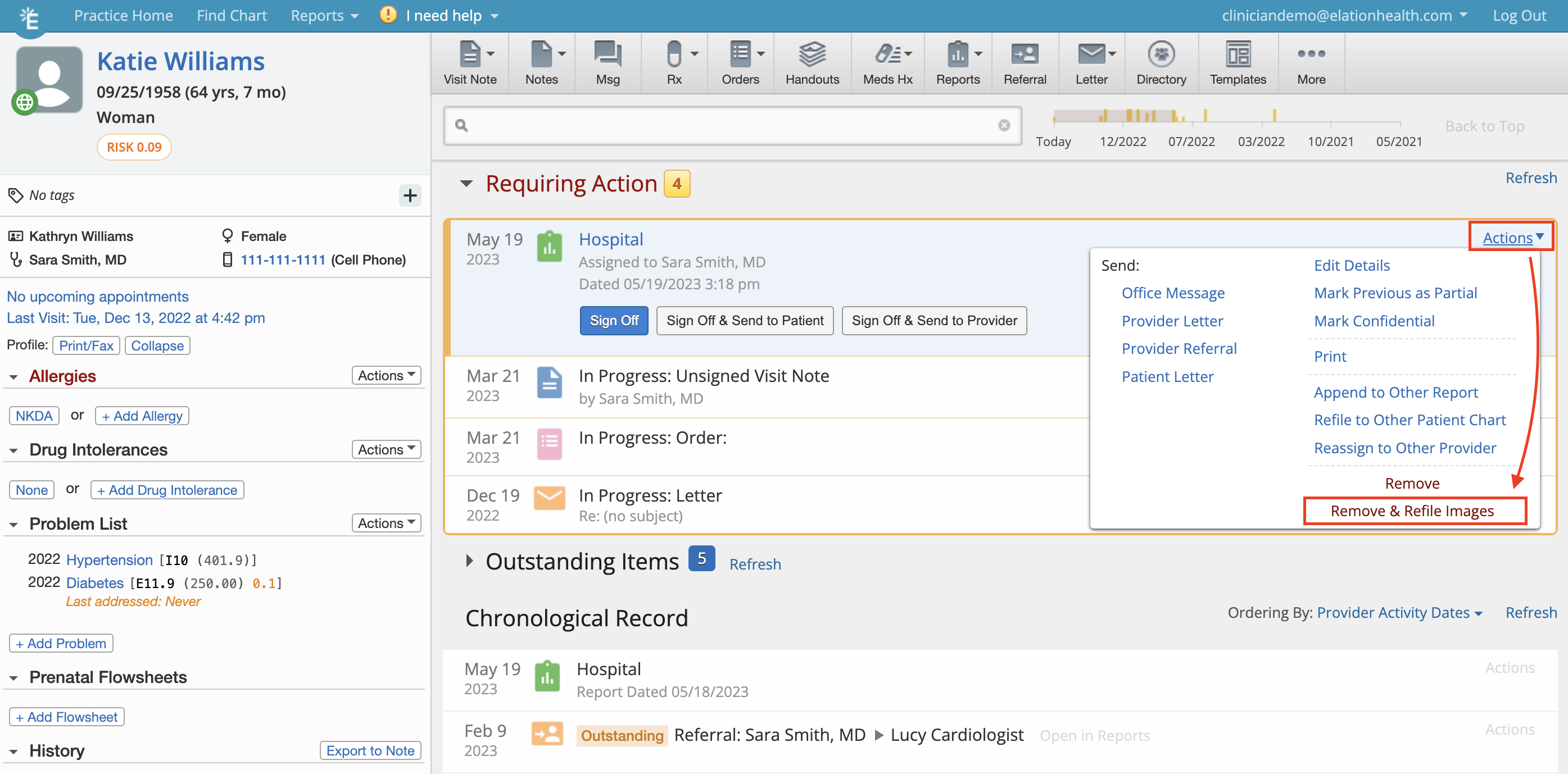Click Sign Off & Send to Patient
Screen dimensions: 1568x774
point(745,320)
